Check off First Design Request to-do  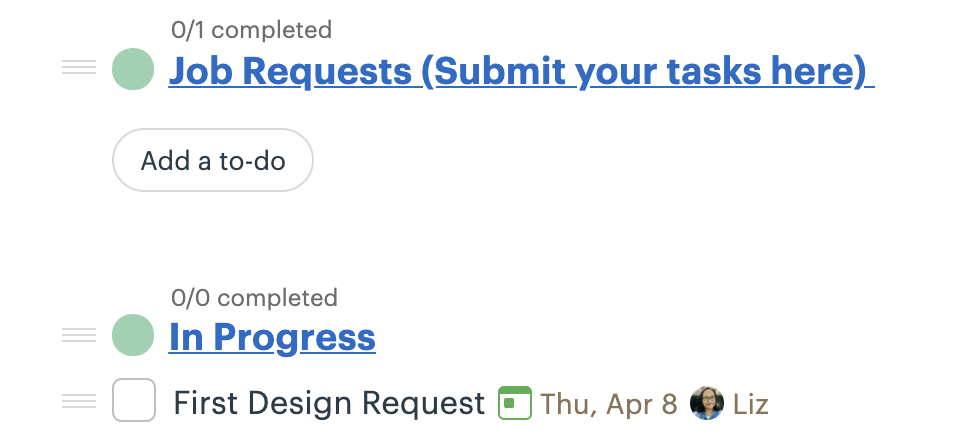pos(134,401)
